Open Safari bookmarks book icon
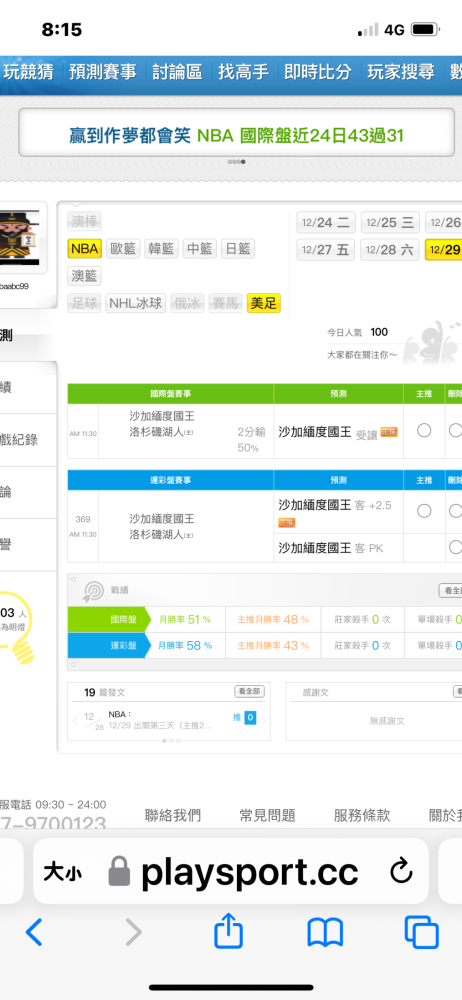This screenshot has width=462, height=1000. pyautogui.click(x=325, y=933)
